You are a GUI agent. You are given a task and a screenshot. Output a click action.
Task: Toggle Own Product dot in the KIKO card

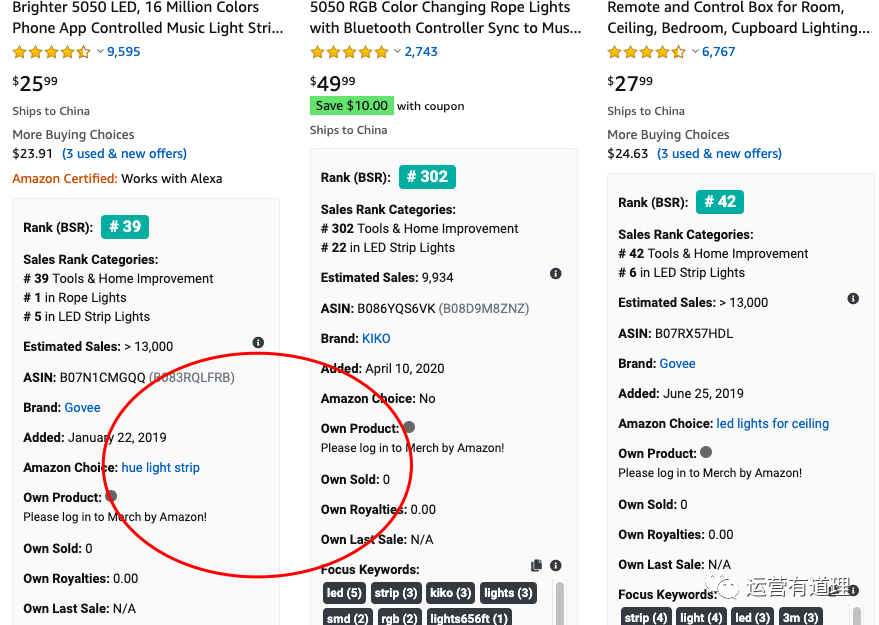coord(408,427)
